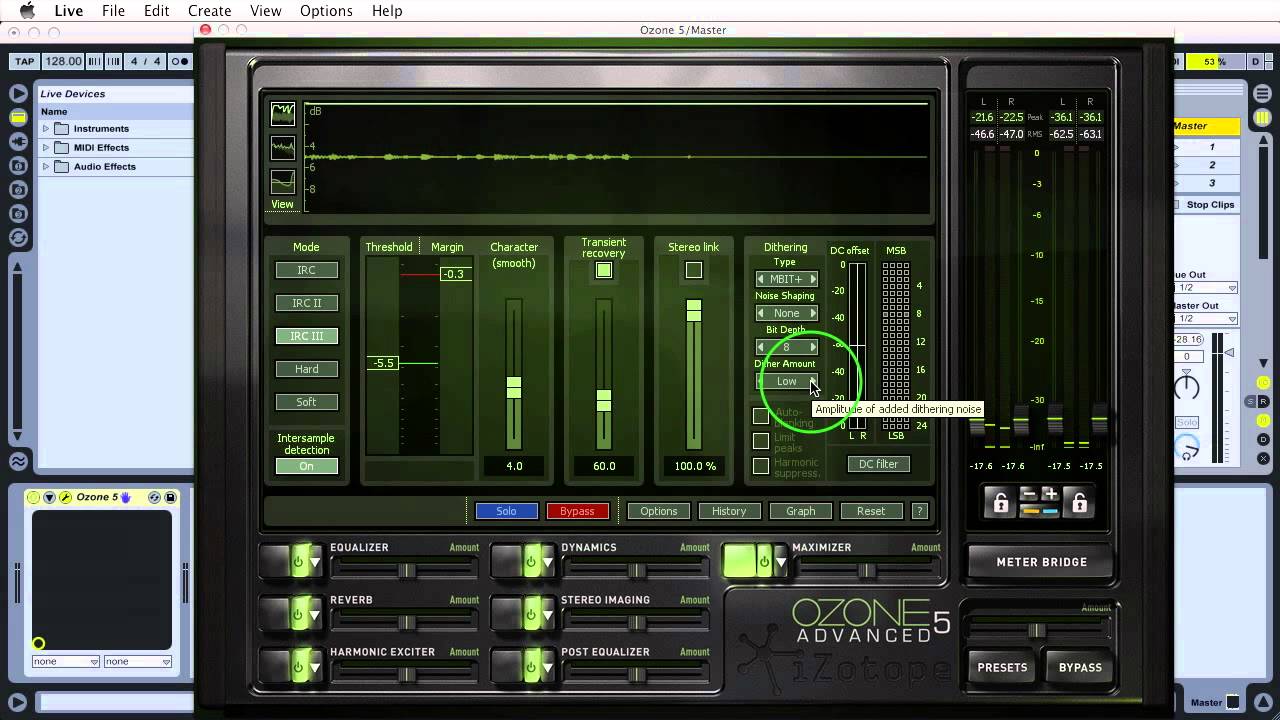1280x720 pixels.
Task: Click the red Bypass module button
Action: tap(577, 511)
